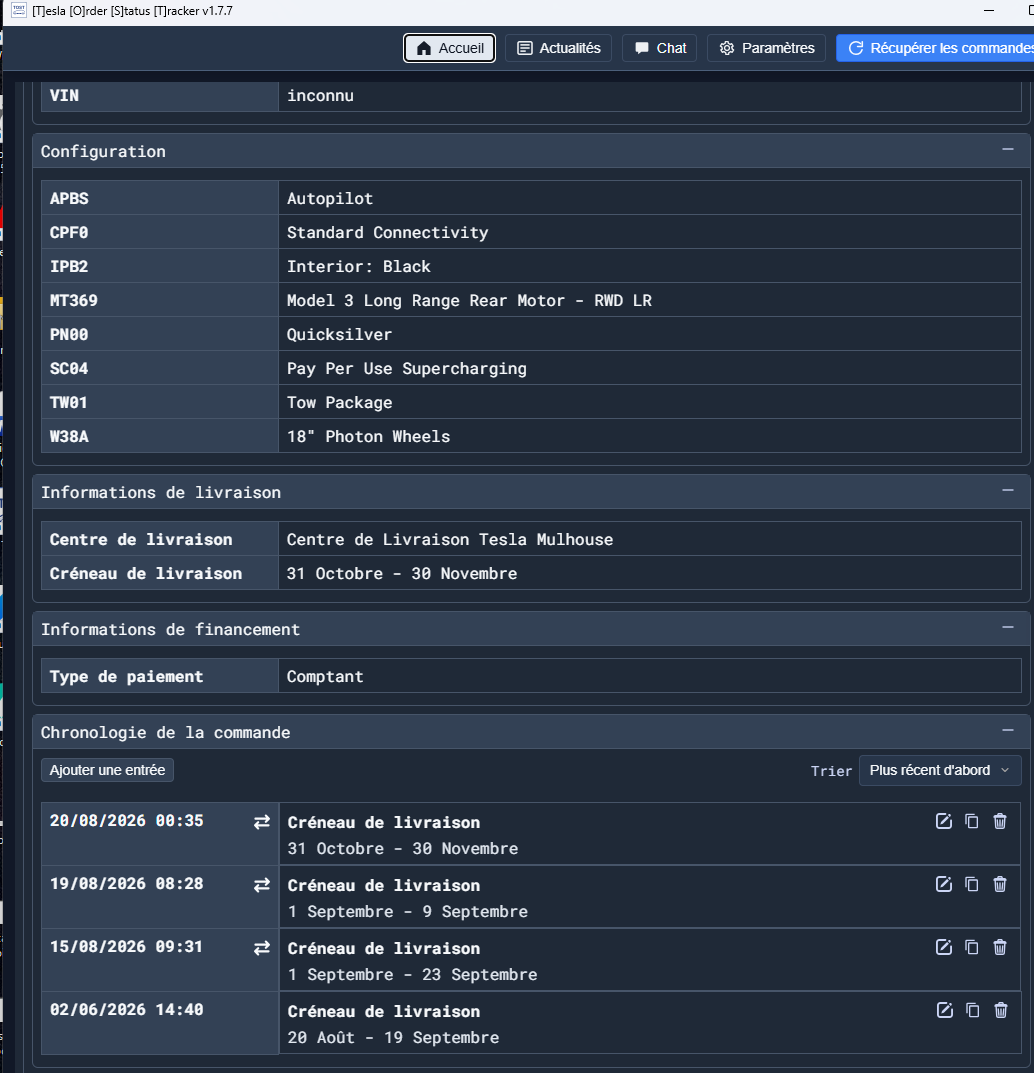Delete the 15/08/2026 09:31 timeline entry
This screenshot has height=1073, width=1034.
(x=1000, y=947)
